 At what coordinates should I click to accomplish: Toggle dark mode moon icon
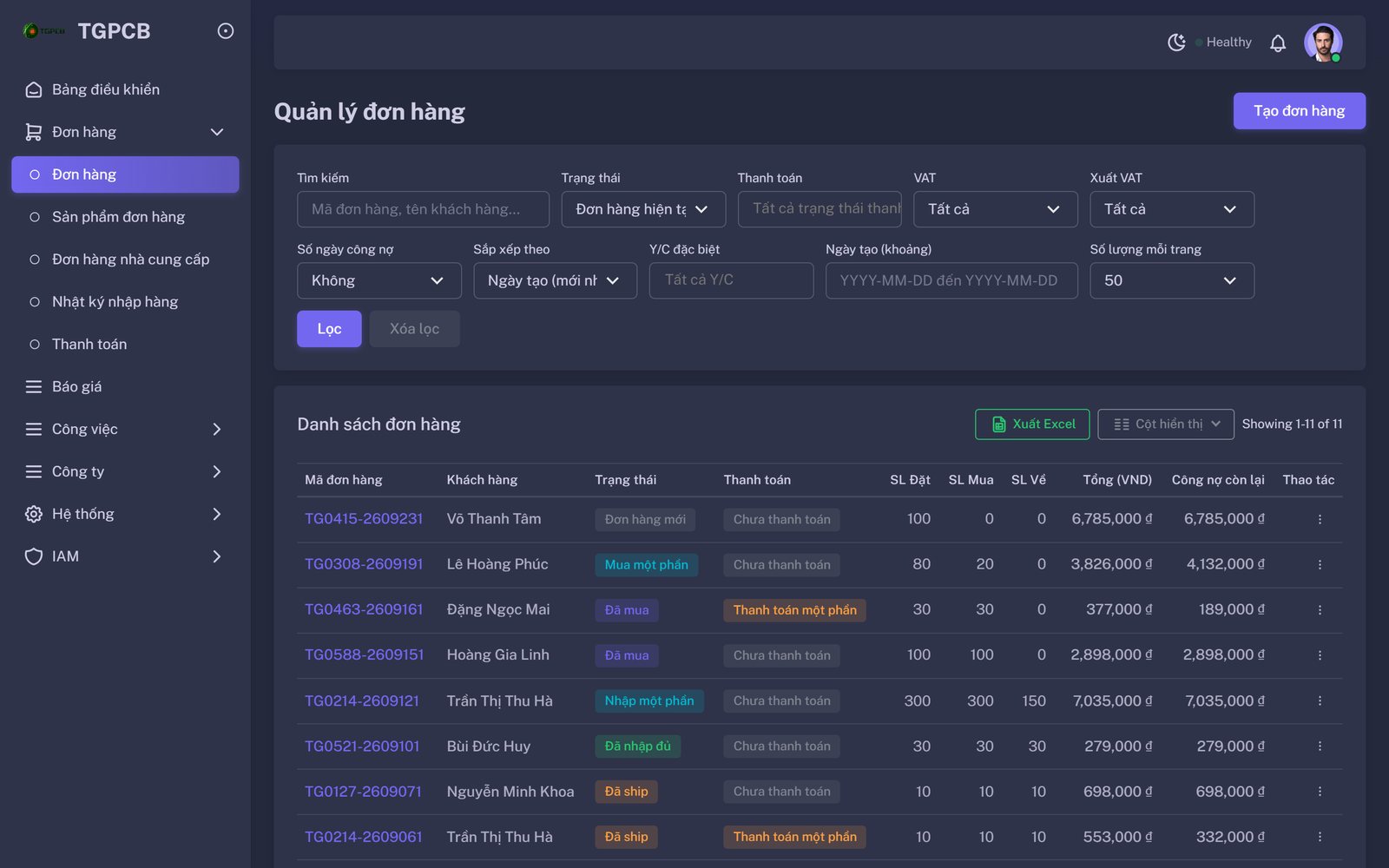[1176, 43]
